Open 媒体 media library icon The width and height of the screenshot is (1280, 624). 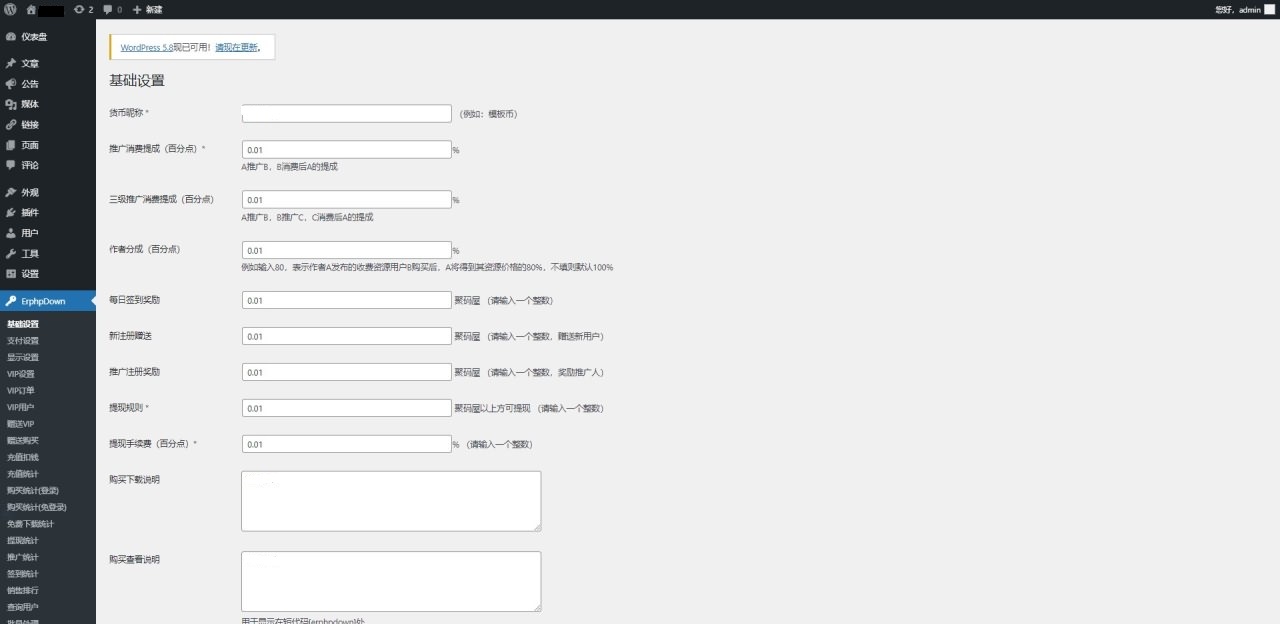pyautogui.click(x=11, y=104)
